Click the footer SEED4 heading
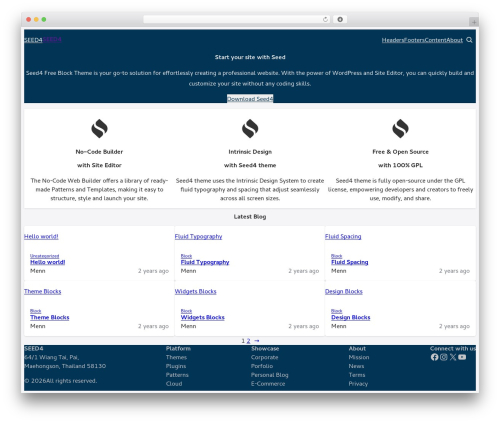 point(34,349)
